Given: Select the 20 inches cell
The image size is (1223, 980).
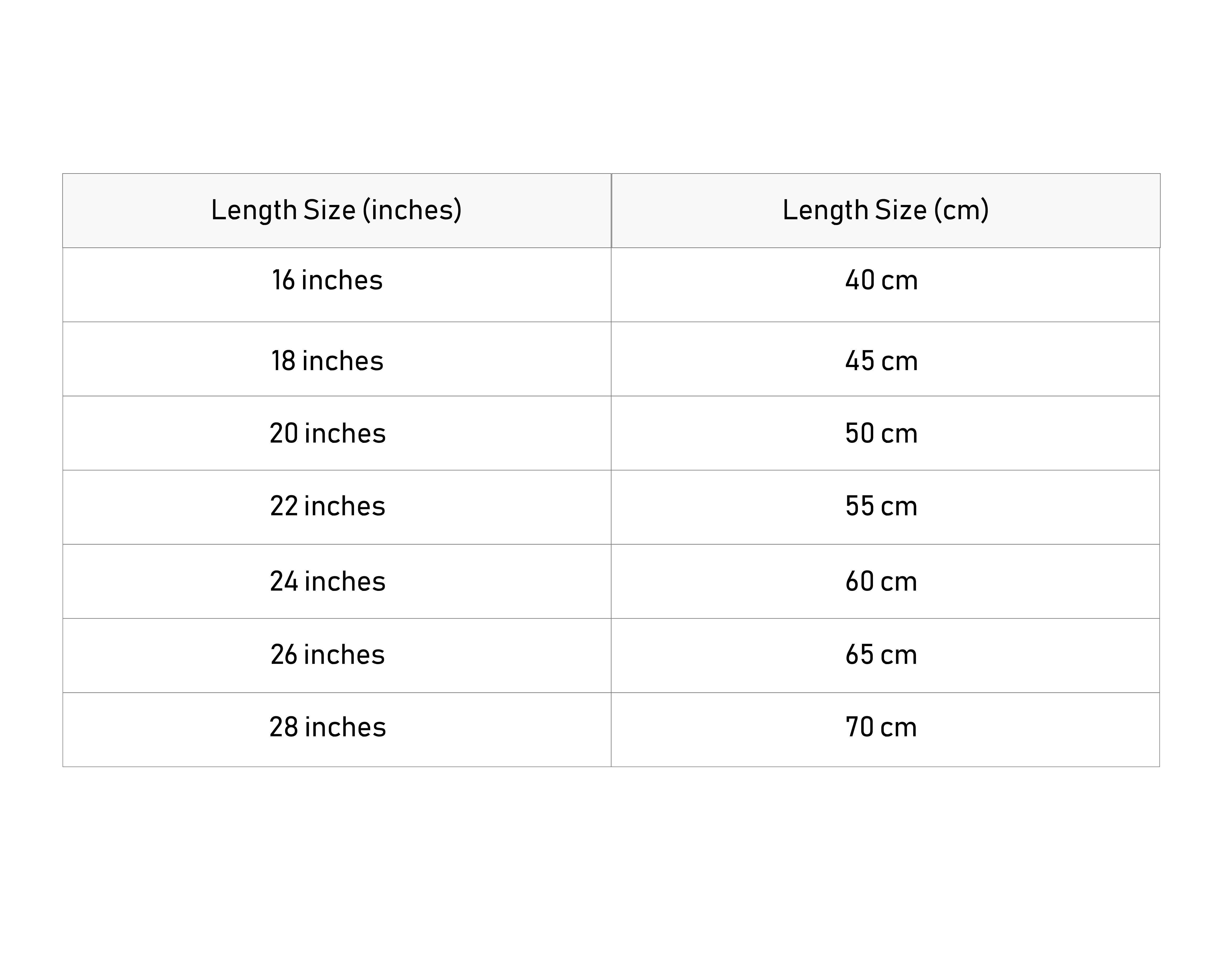Looking at the screenshot, I should 337,433.
